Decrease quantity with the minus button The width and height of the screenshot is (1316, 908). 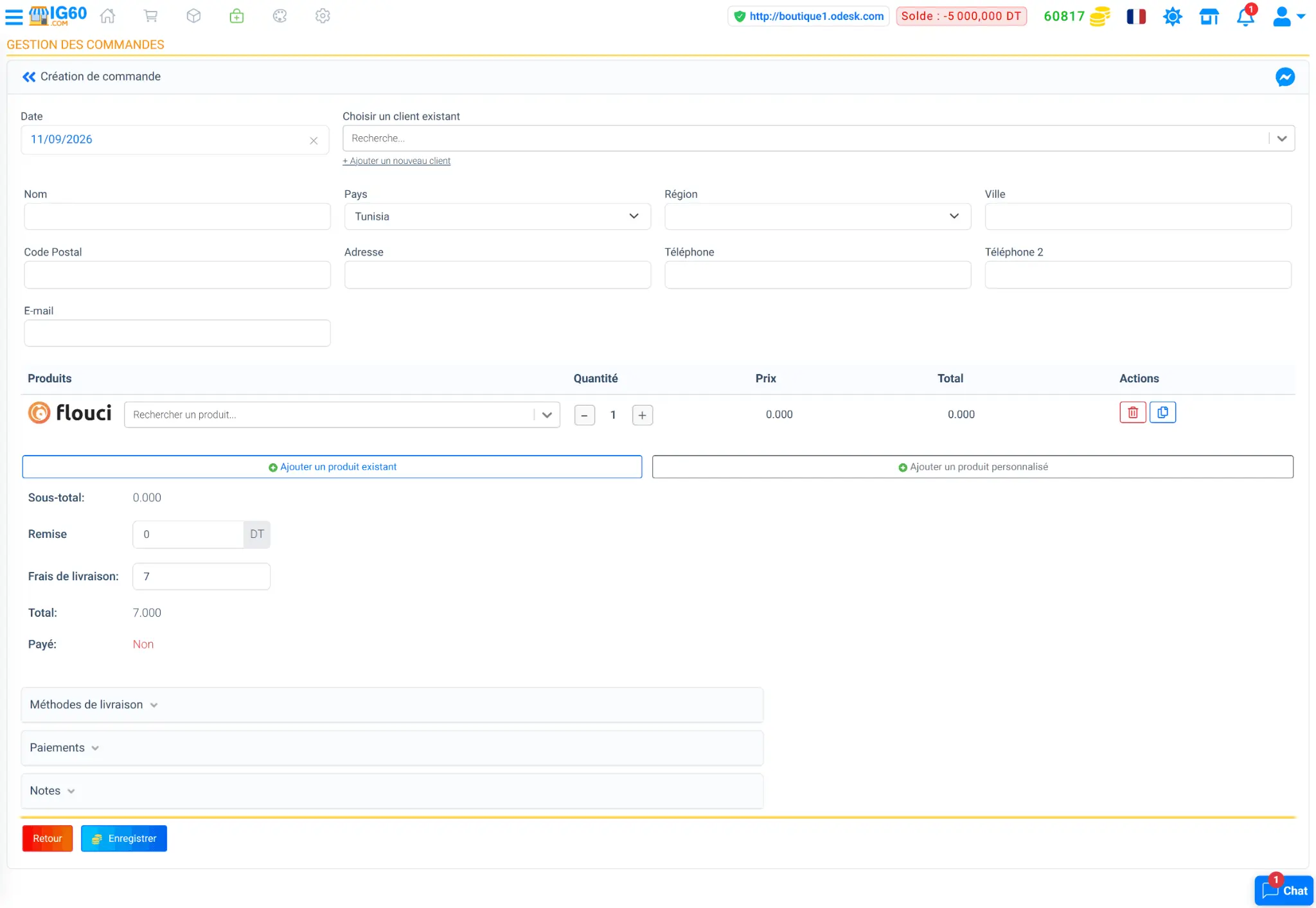click(584, 415)
